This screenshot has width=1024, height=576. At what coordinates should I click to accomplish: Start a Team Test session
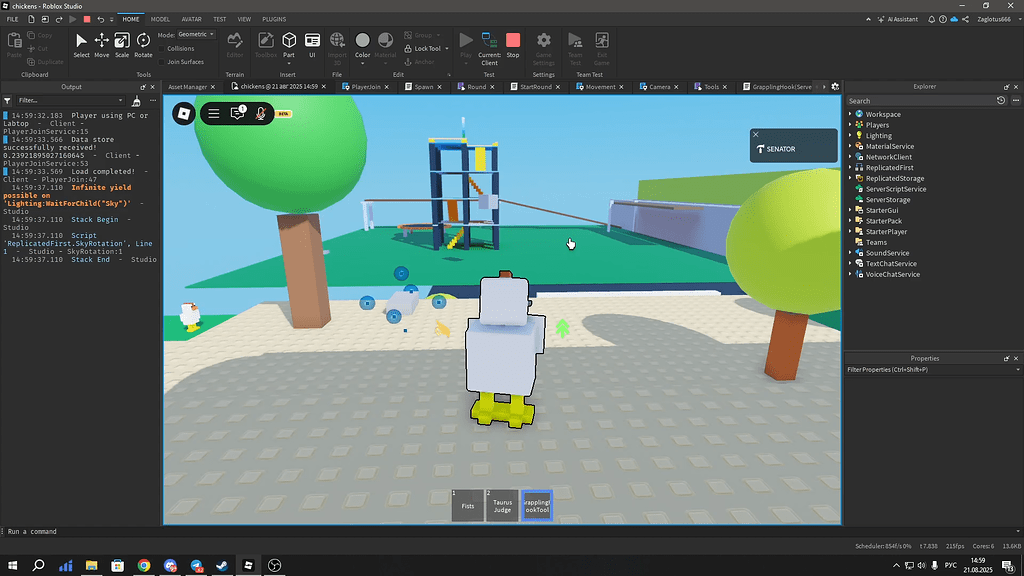(x=575, y=42)
